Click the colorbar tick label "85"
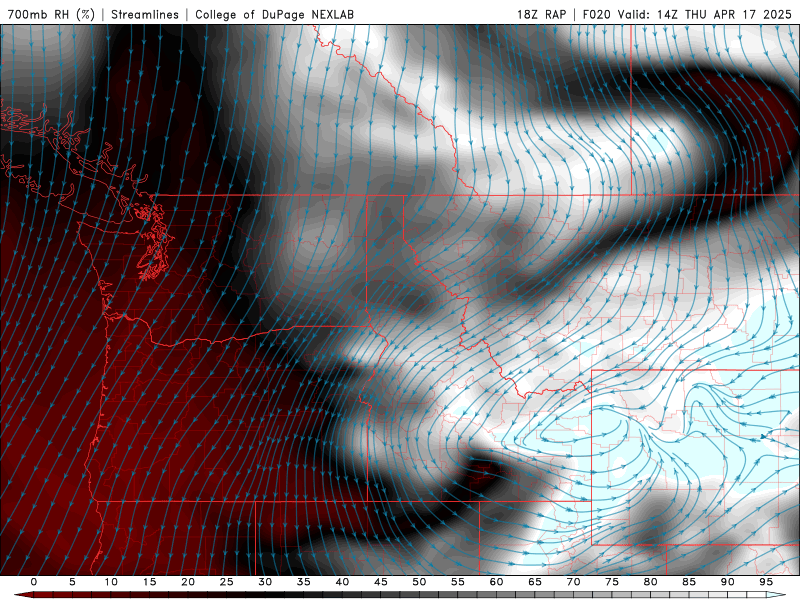This screenshot has width=800, height=600. (x=689, y=582)
